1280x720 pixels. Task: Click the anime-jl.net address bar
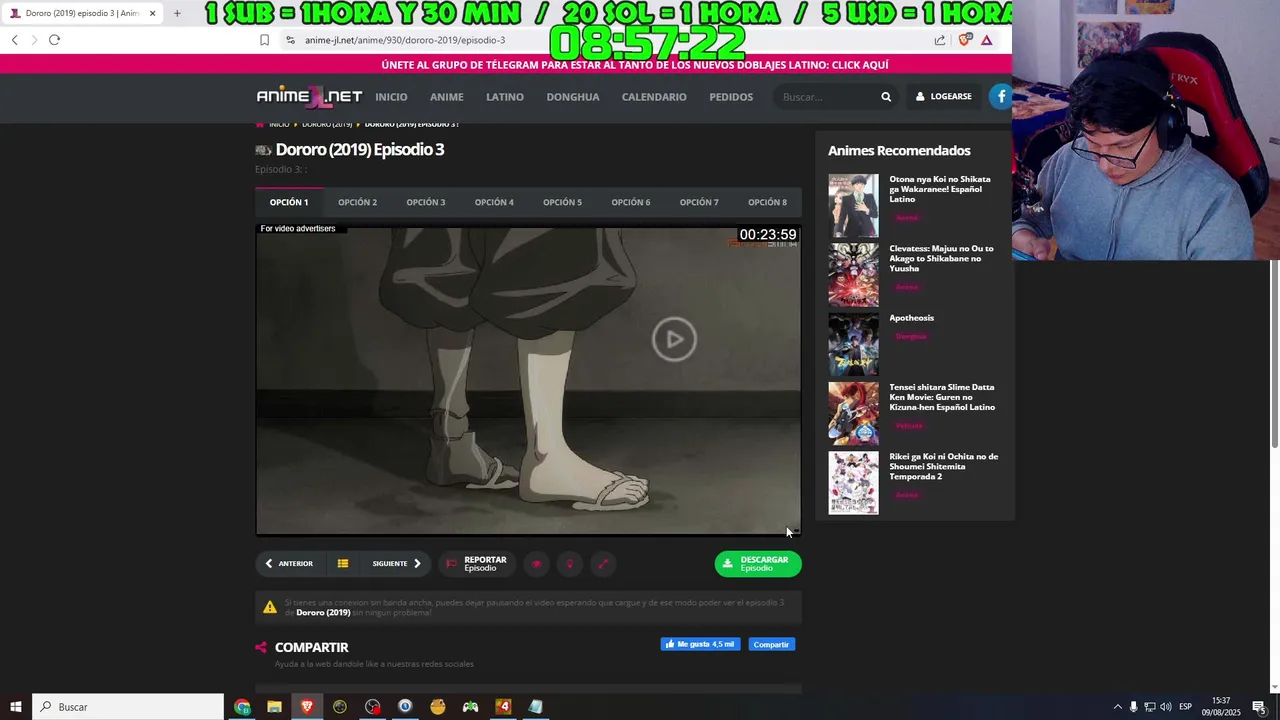pos(405,40)
